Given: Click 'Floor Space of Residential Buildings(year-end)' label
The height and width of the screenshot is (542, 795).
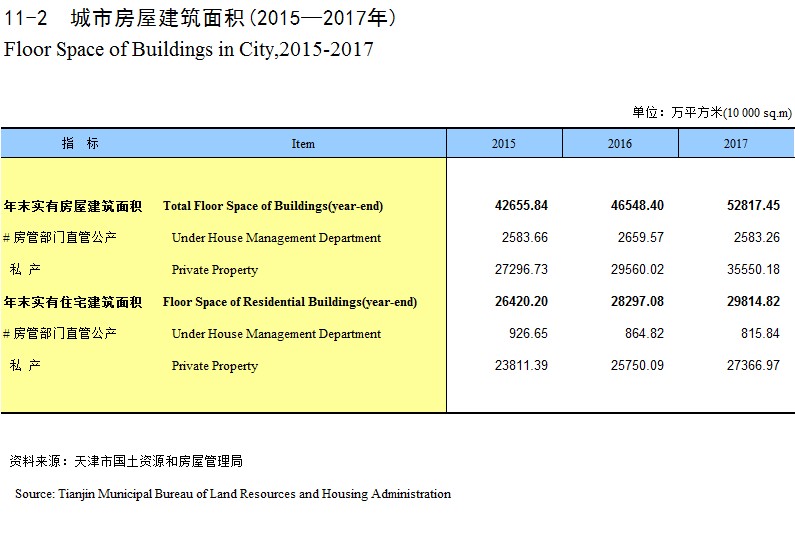Looking at the screenshot, I should pos(290,302).
